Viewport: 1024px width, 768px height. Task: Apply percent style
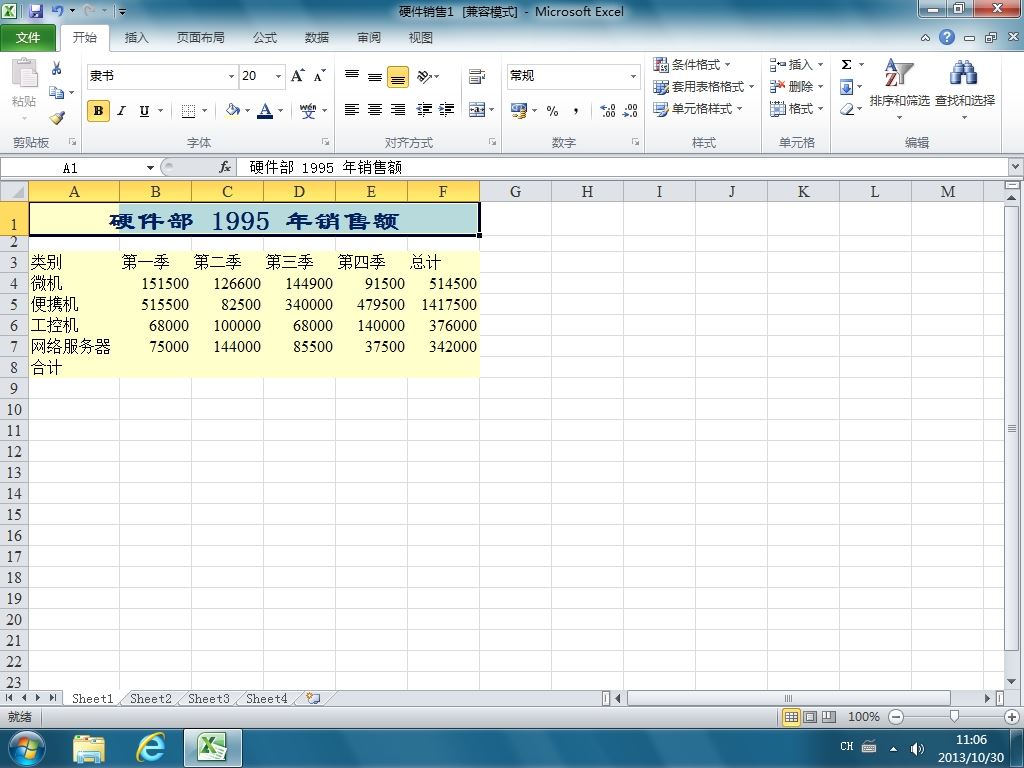[552, 110]
